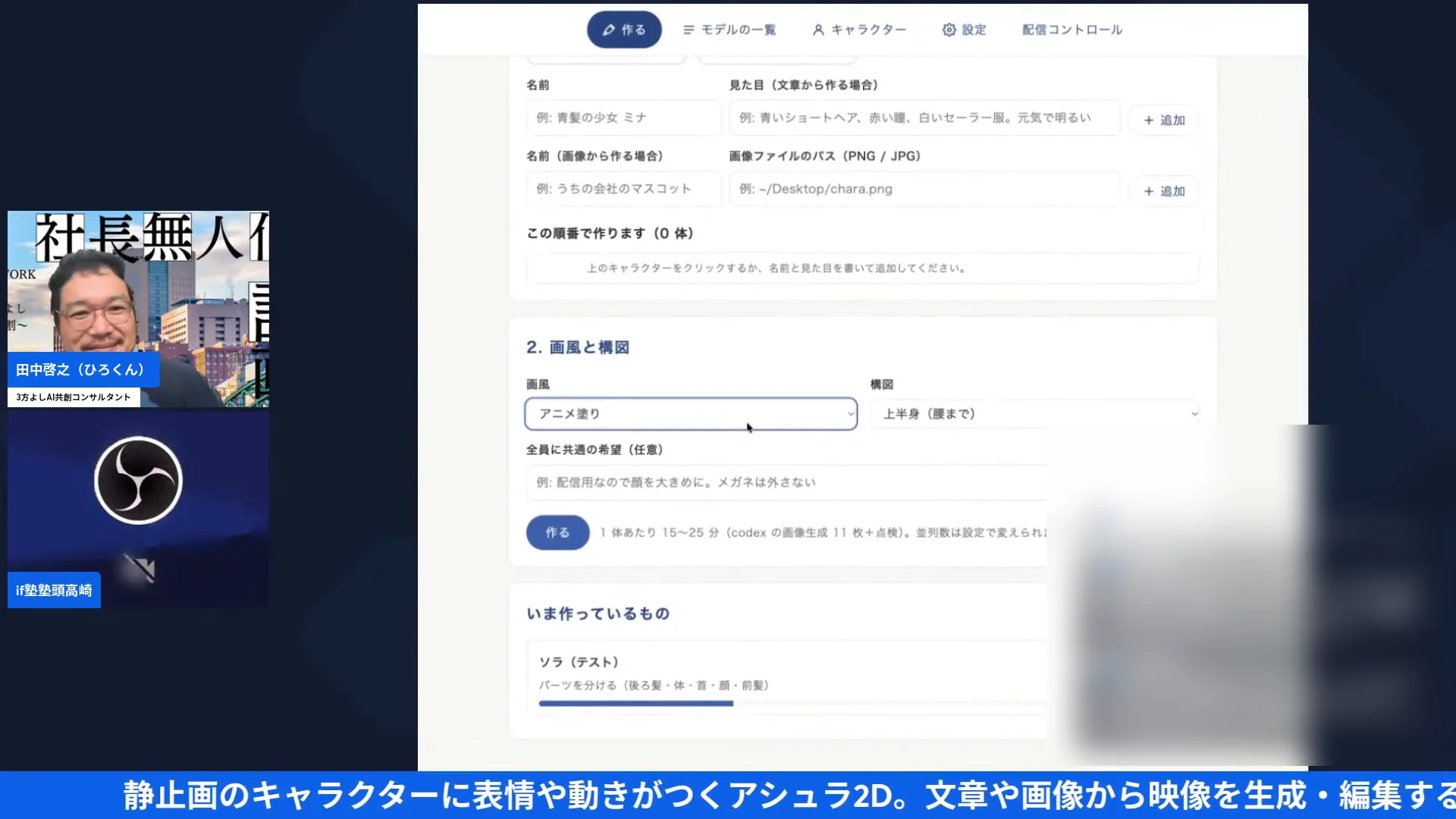The width and height of the screenshot is (1456, 819).
Task: Go to 配信コントロール tab
Action: (x=1072, y=30)
